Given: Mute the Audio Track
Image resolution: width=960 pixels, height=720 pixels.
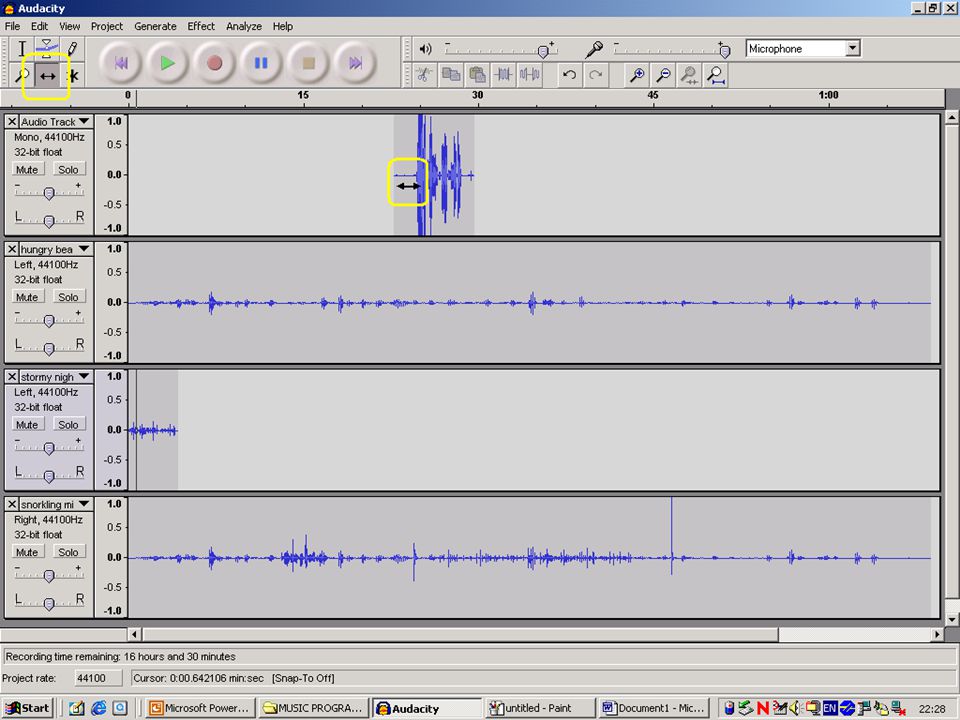Looking at the screenshot, I should [x=27, y=170].
